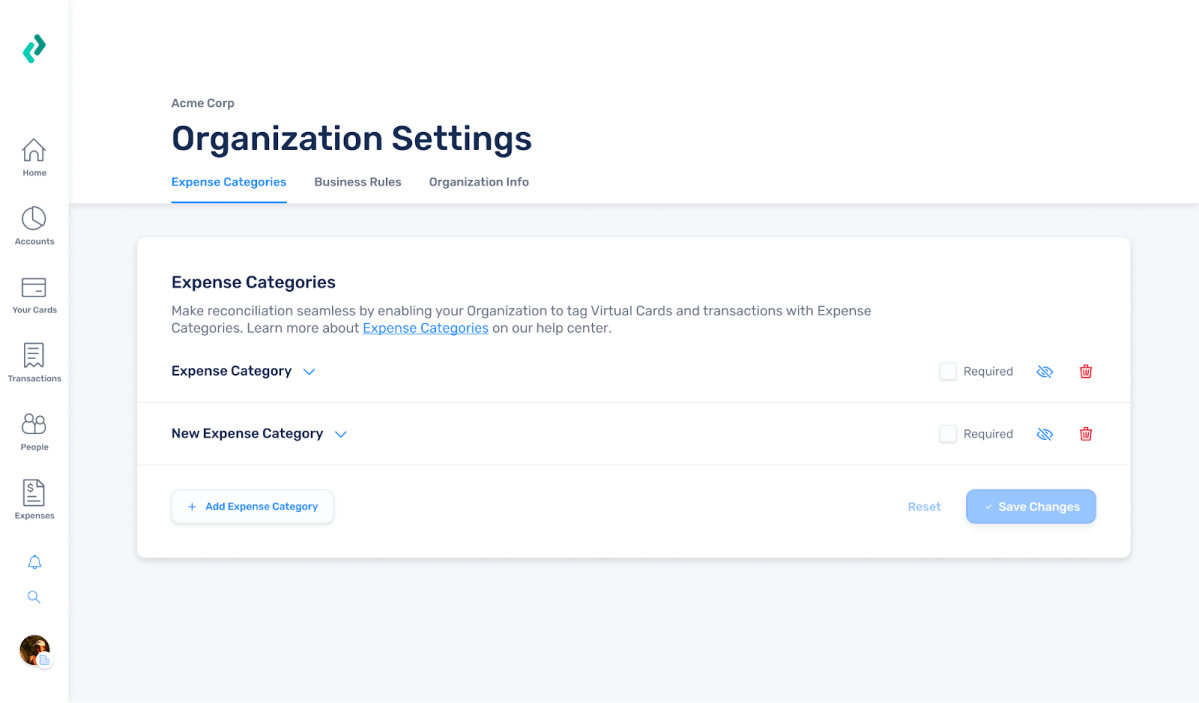1199x703 pixels.
Task: Switch to Organization Info tab
Action: pyautogui.click(x=479, y=182)
